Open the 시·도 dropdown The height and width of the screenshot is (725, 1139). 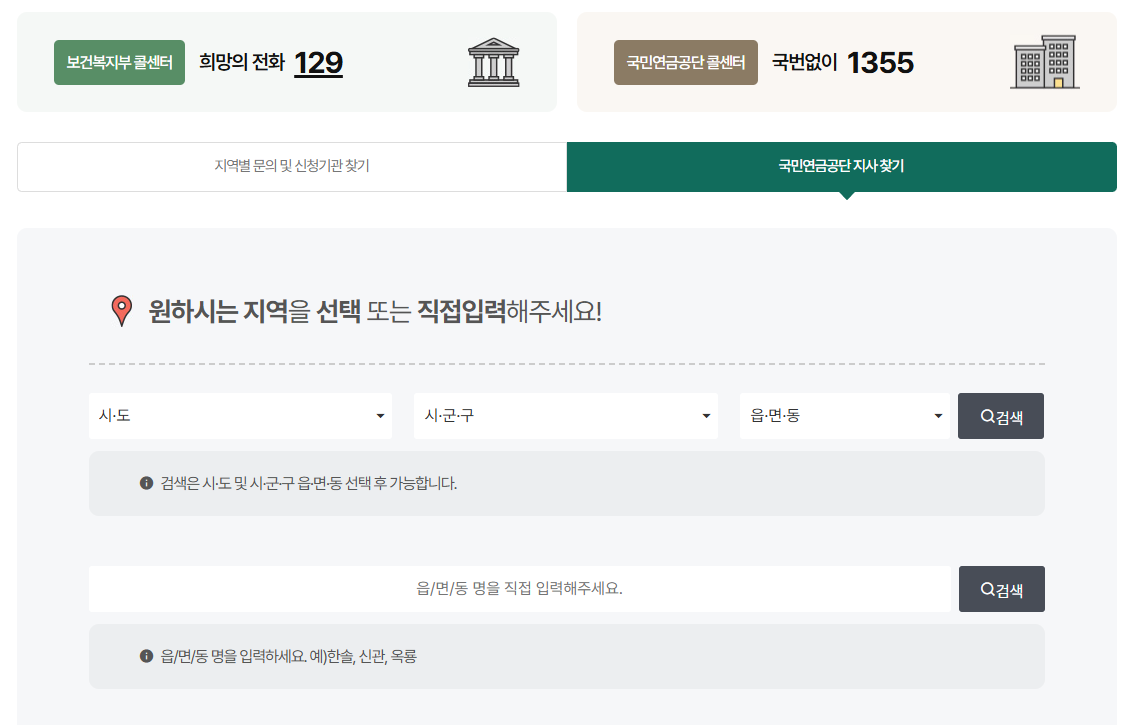240,415
